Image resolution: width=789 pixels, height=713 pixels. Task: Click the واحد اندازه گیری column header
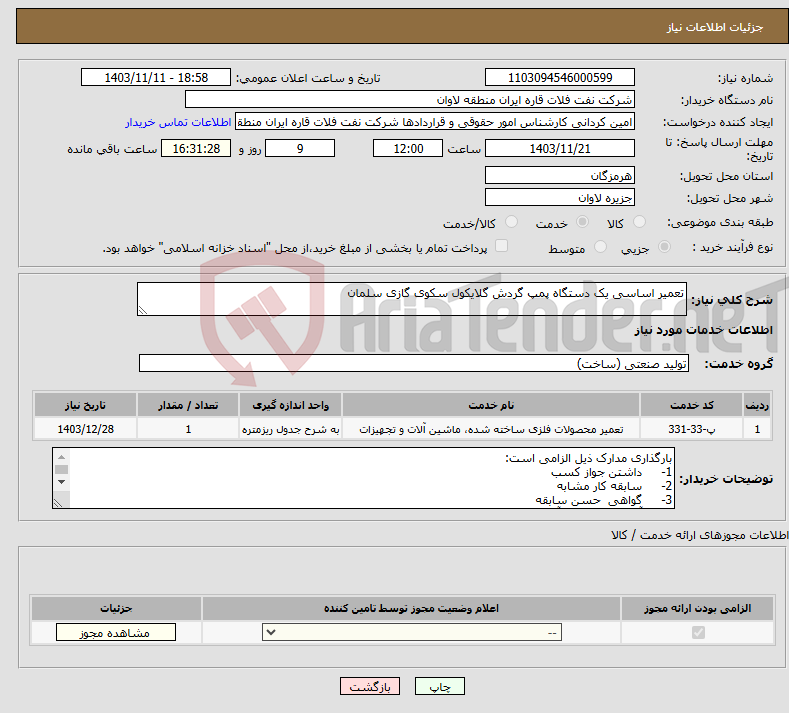290,405
